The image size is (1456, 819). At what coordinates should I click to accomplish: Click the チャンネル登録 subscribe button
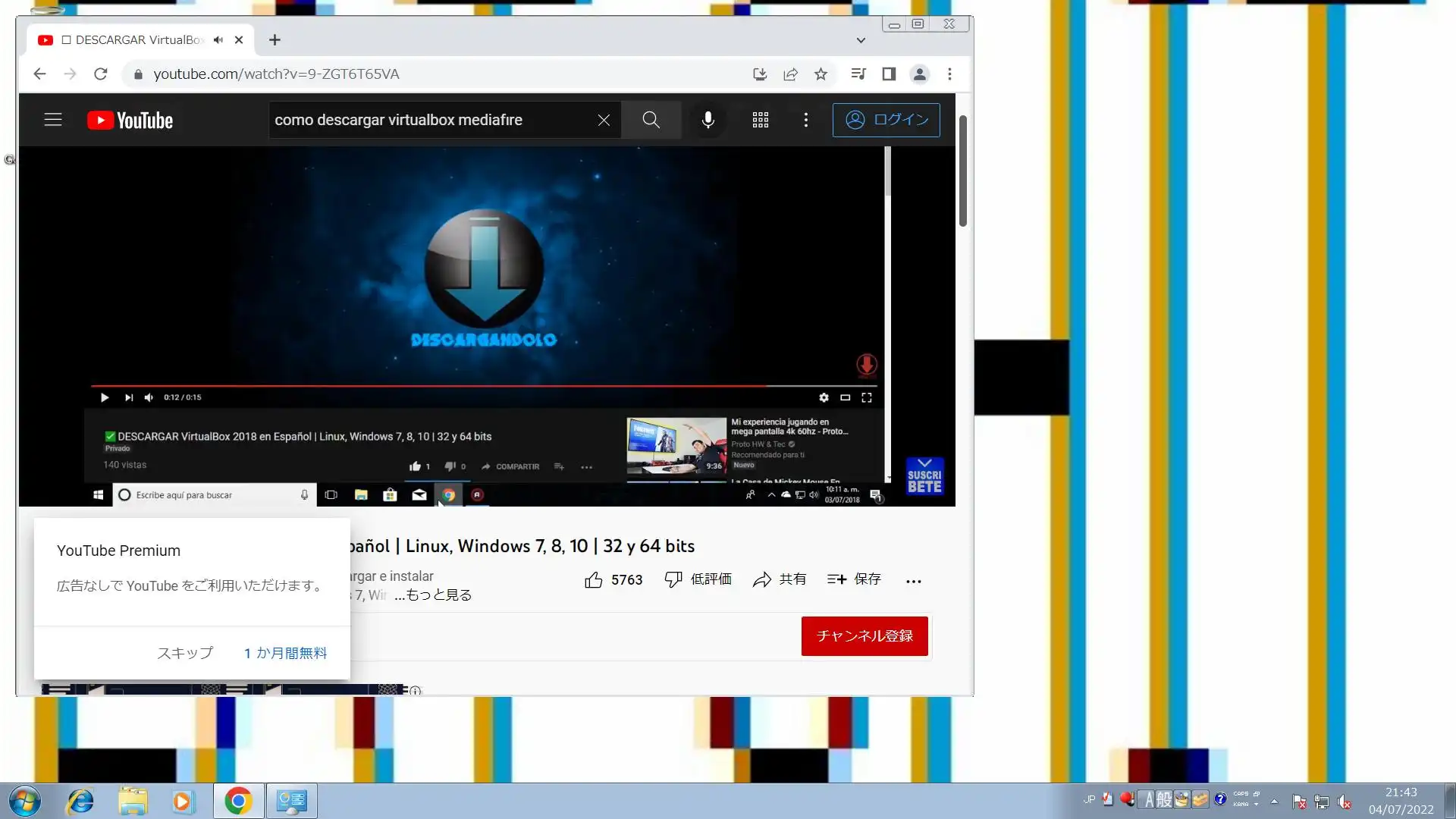(864, 636)
